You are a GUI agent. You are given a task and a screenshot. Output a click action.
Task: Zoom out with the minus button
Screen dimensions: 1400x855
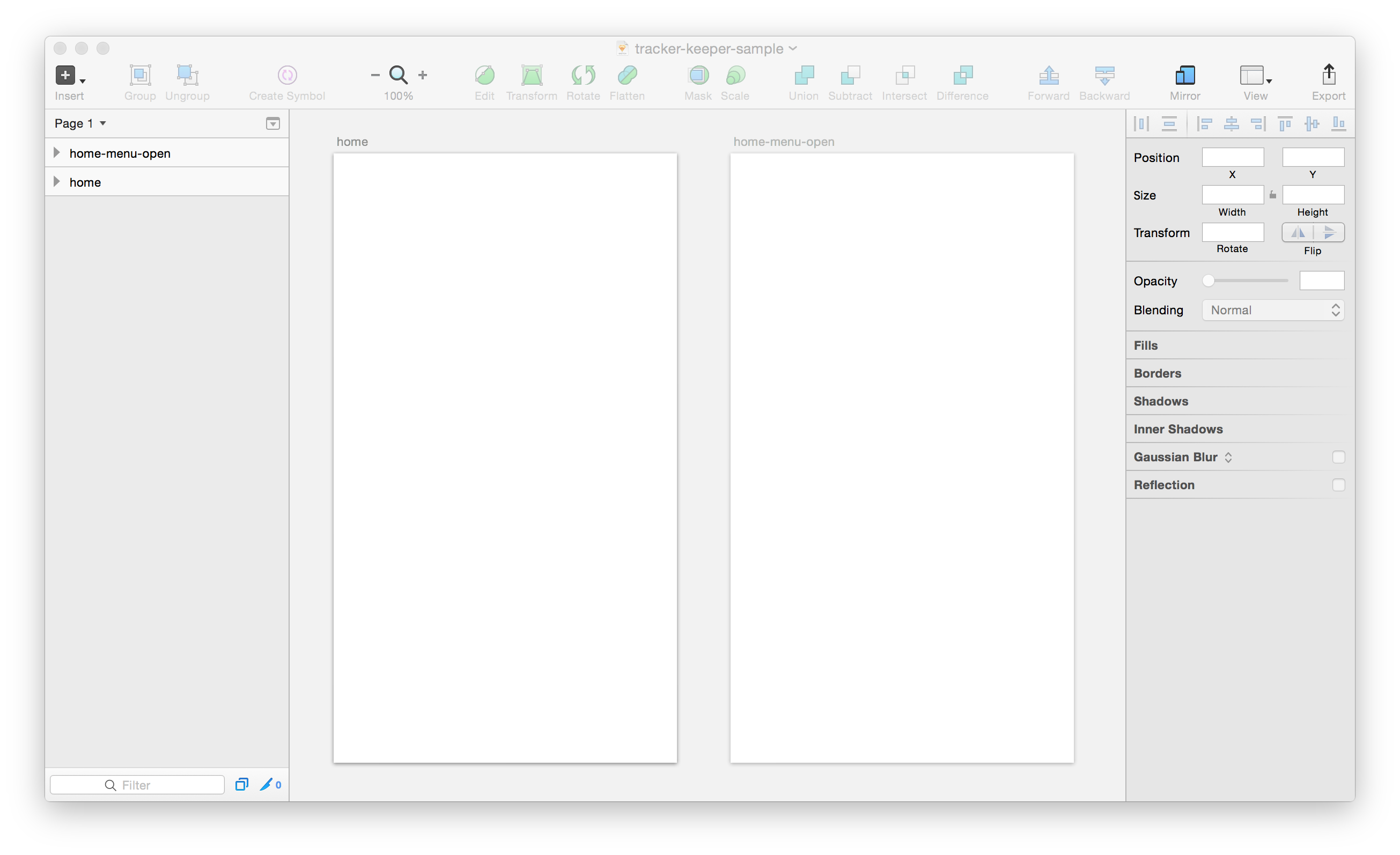[x=375, y=75]
